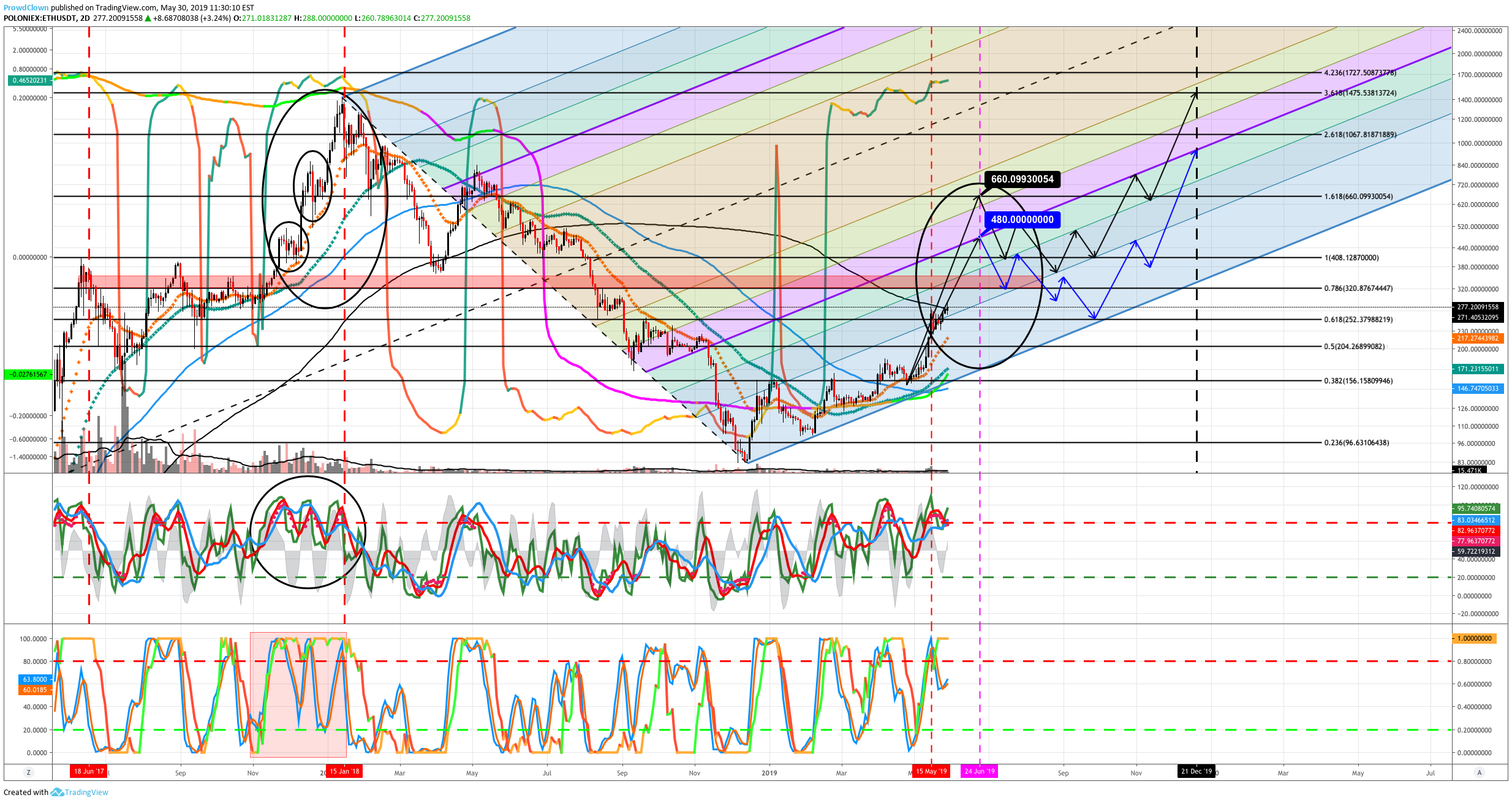This screenshot has height=803, width=1512.
Task: Click the Z timezone button bottom-left
Action: (x=28, y=772)
